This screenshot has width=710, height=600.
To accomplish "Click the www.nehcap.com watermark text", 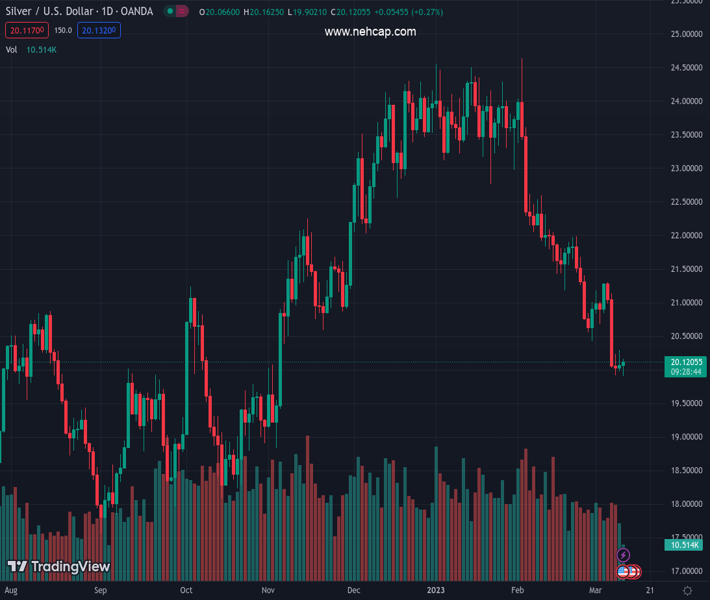I will tap(370, 32).
